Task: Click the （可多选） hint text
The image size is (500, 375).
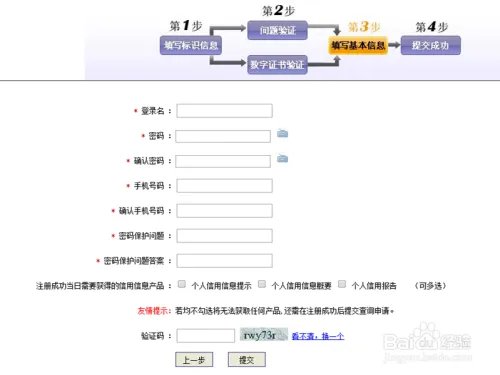Action: point(430,286)
